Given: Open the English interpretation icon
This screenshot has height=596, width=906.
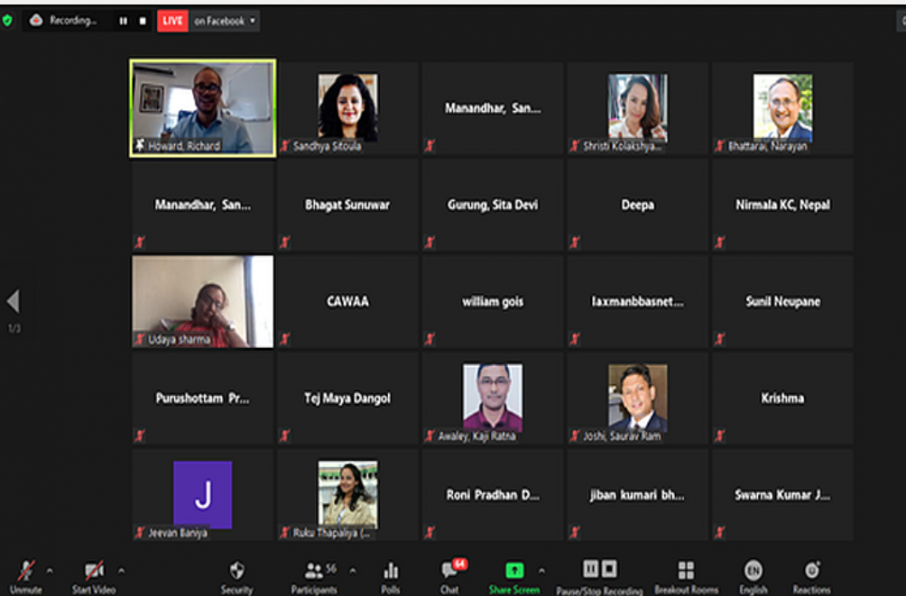Looking at the screenshot, I should [x=753, y=571].
